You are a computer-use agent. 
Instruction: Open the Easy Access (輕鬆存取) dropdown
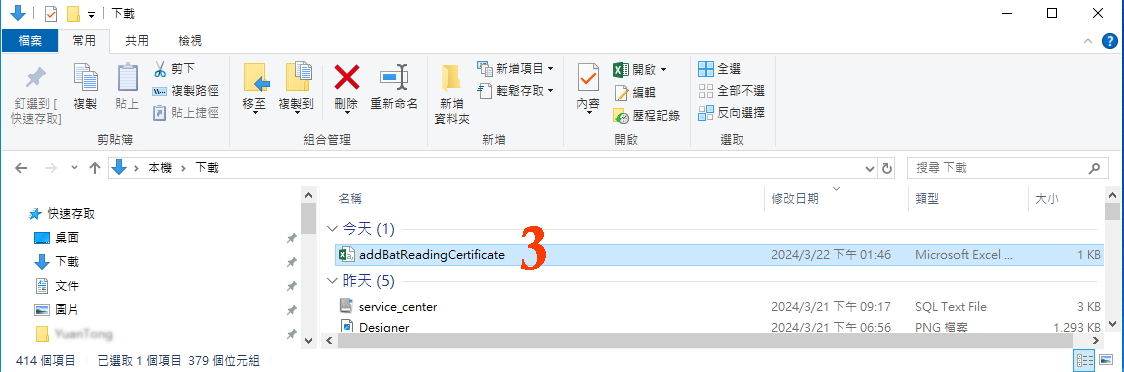tap(516, 90)
